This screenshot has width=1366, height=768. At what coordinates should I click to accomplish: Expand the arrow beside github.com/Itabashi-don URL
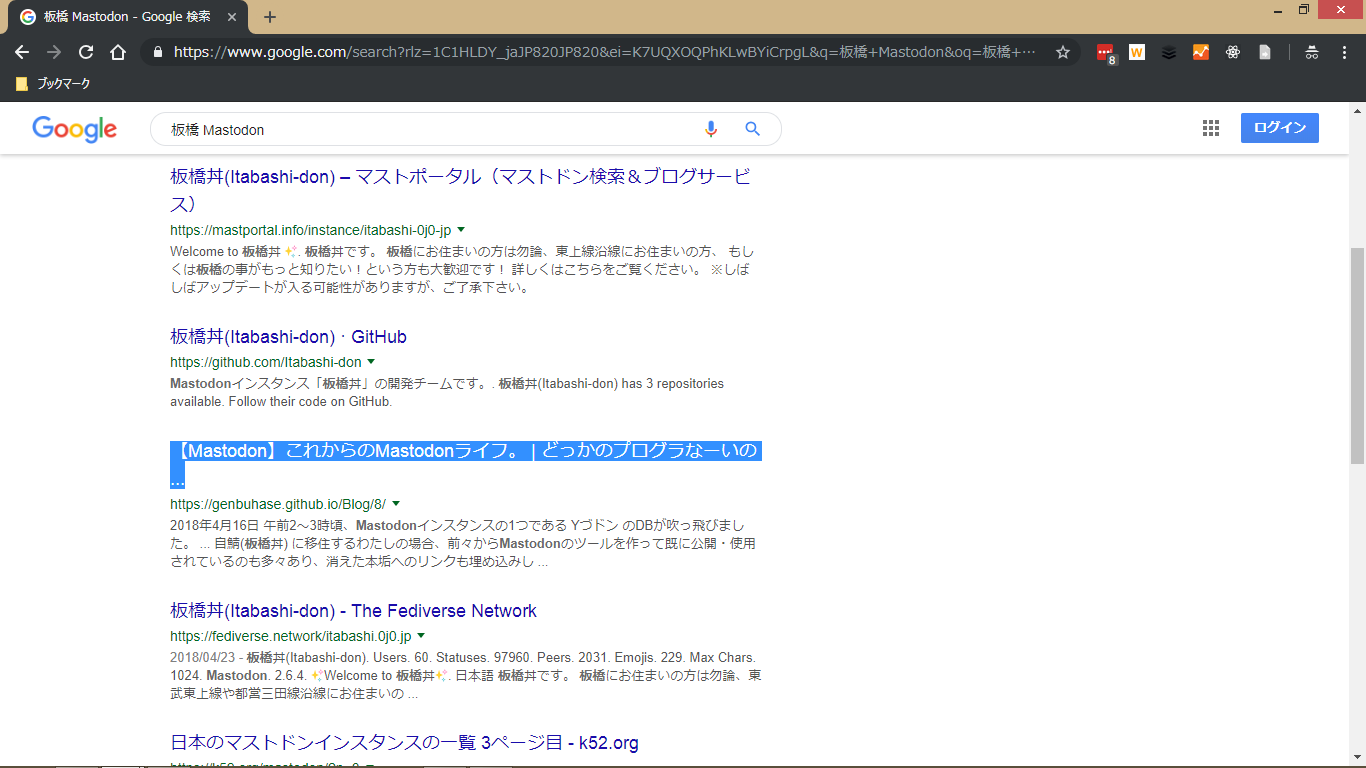[371, 362]
